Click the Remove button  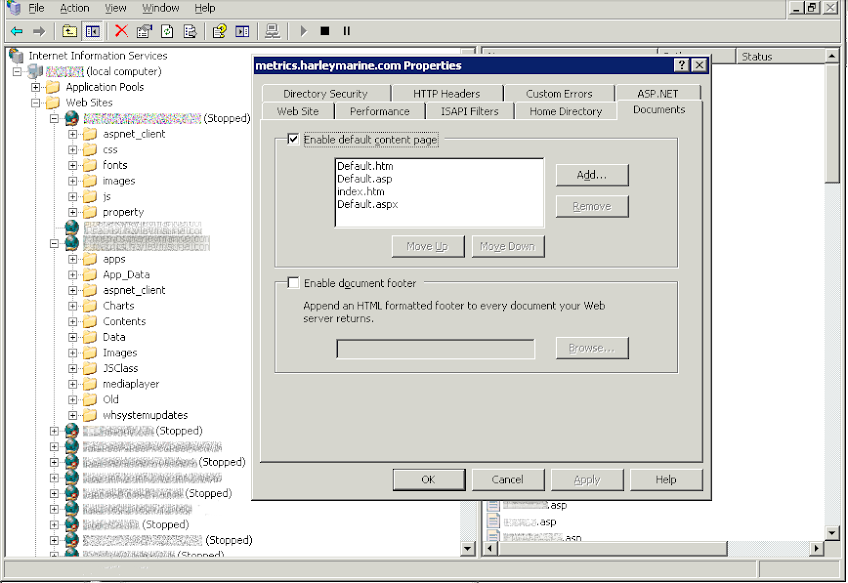[592, 207]
